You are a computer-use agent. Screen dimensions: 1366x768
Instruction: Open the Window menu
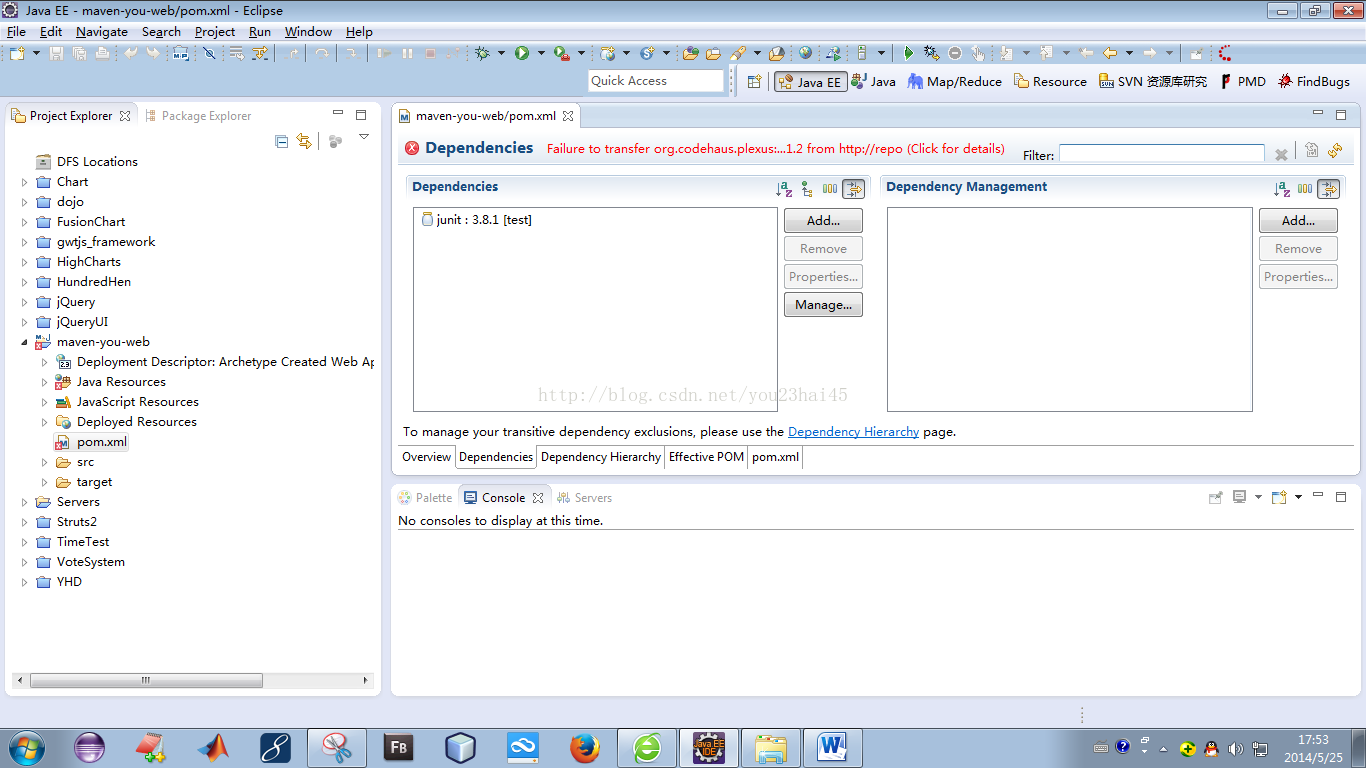click(x=308, y=31)
